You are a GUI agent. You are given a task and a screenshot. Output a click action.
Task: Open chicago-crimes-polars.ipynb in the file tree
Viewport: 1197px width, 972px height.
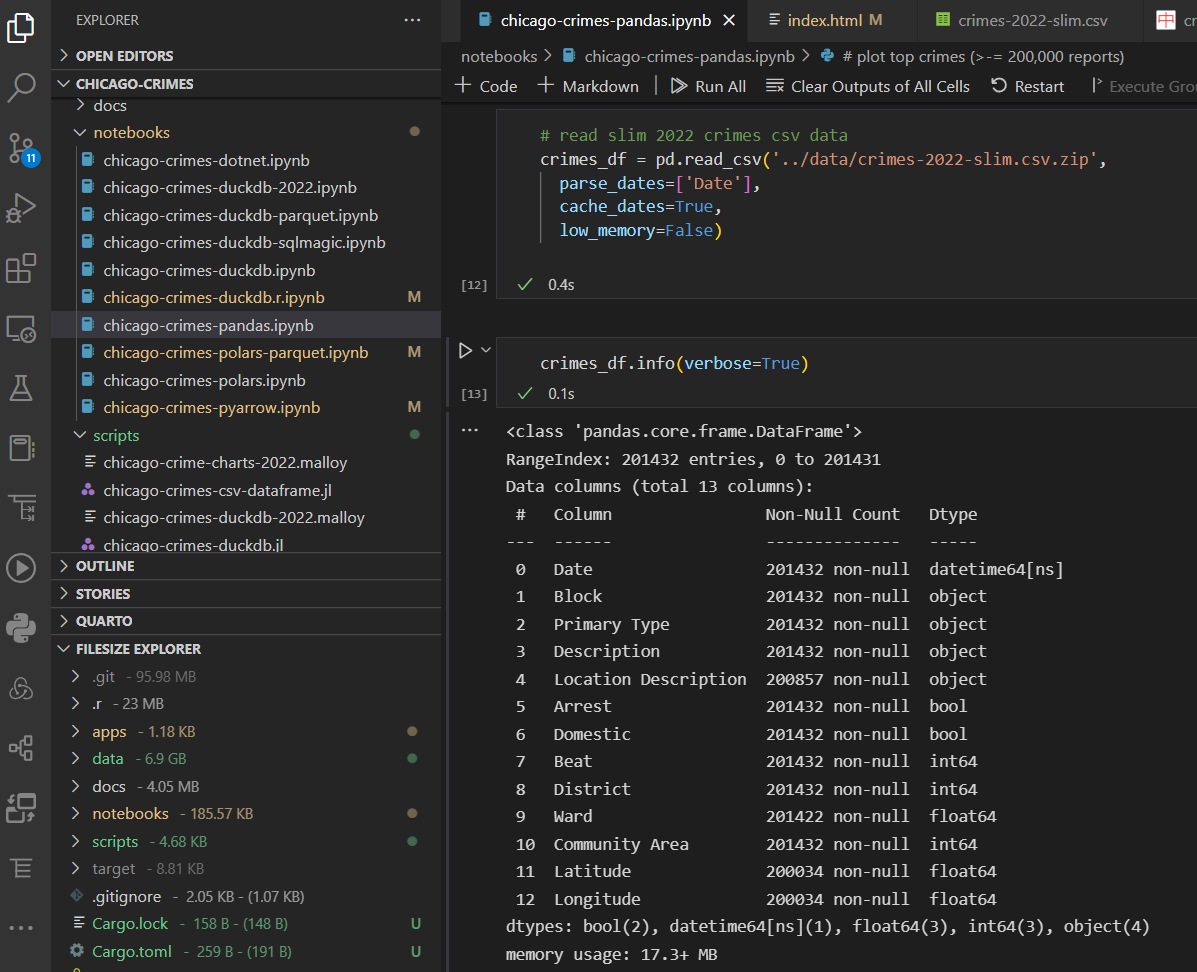(x=204, y=380)
